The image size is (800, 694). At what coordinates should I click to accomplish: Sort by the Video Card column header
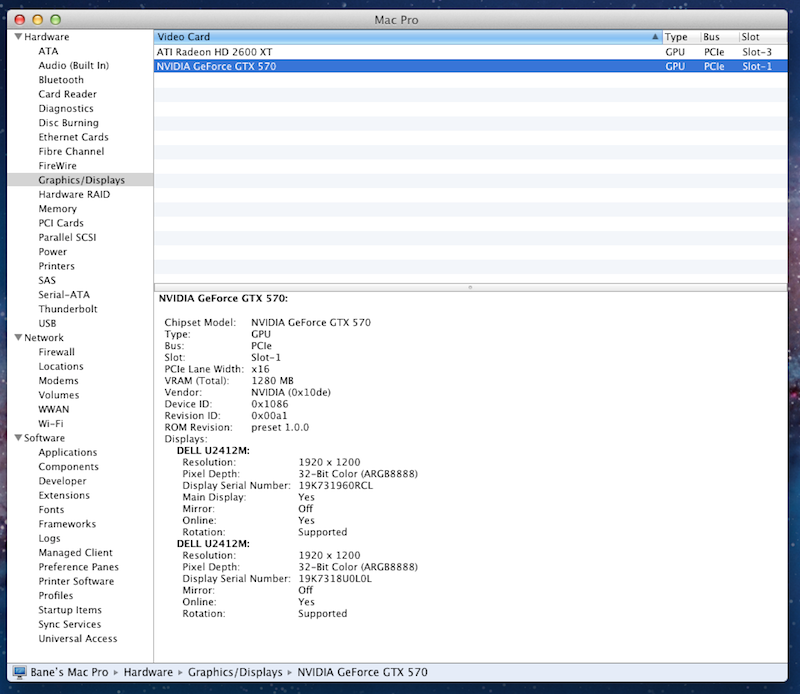point(408,37)
